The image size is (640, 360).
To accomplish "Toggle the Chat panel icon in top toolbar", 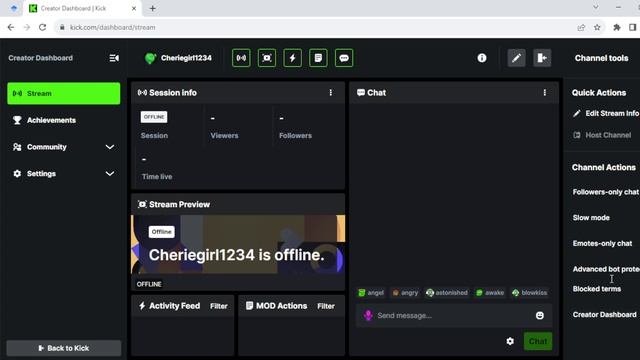I will (344, 58).
